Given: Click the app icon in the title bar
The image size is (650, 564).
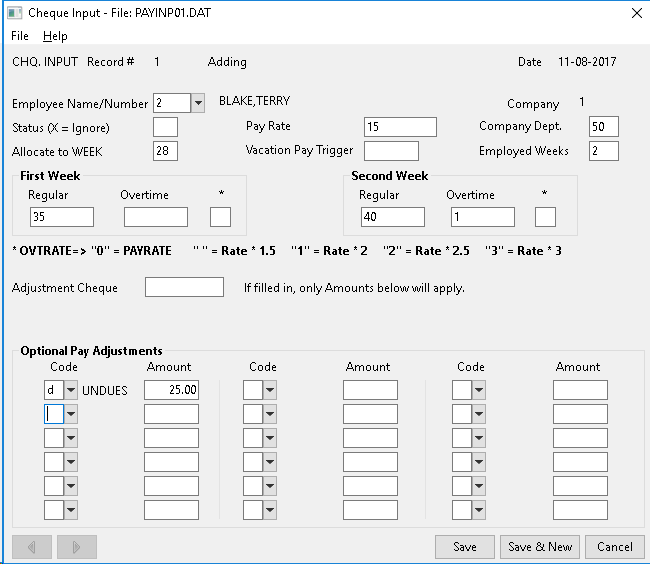Looking at the screenshot, I should coord(15,13).
